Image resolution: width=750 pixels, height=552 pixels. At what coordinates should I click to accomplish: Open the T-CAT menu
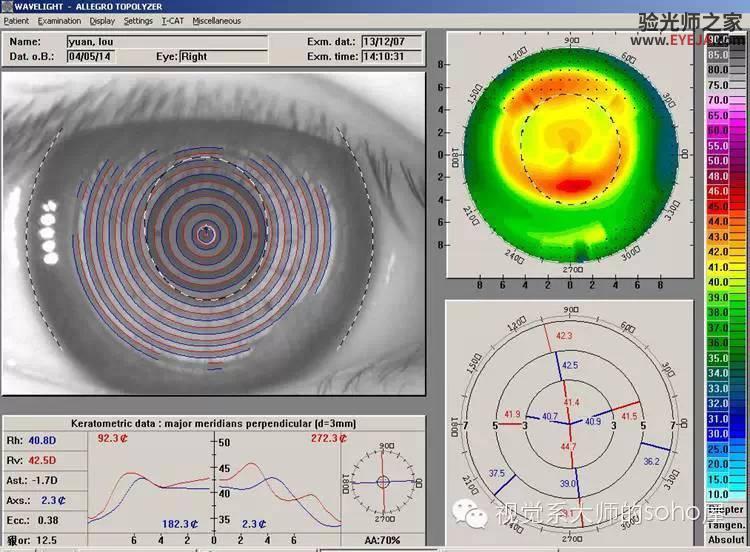172,21
